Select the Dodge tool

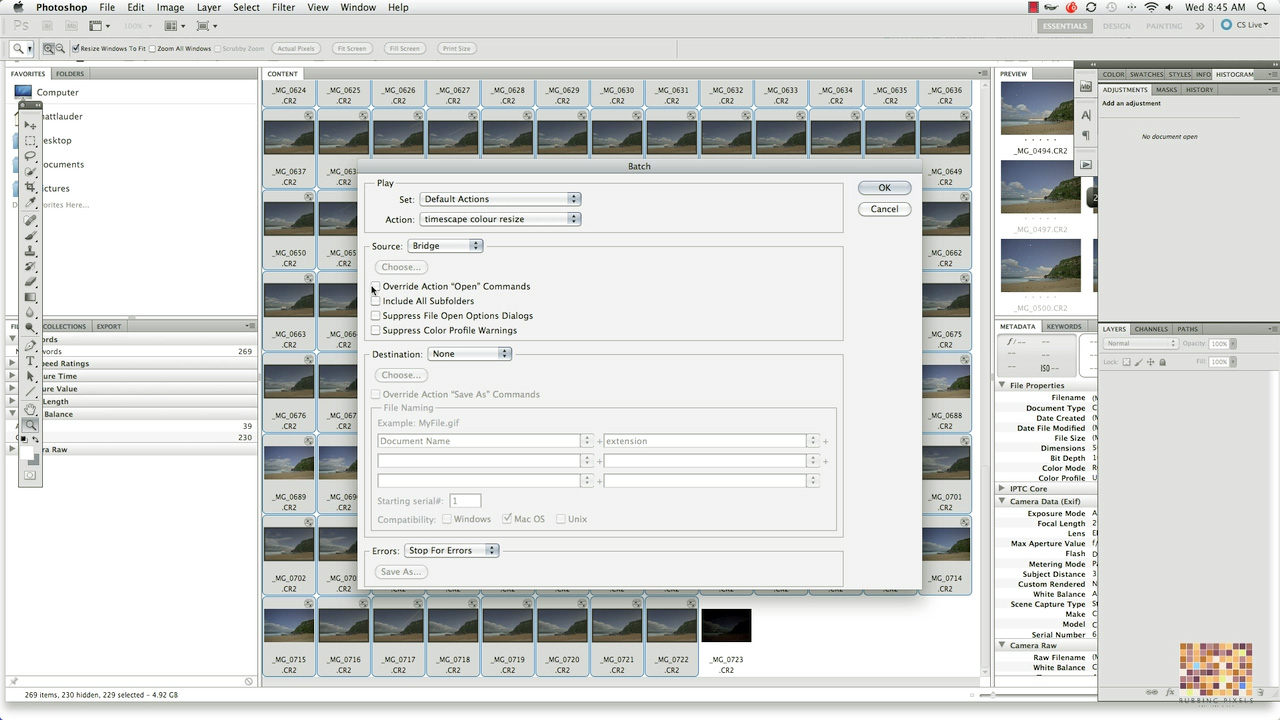pos(31,328)
